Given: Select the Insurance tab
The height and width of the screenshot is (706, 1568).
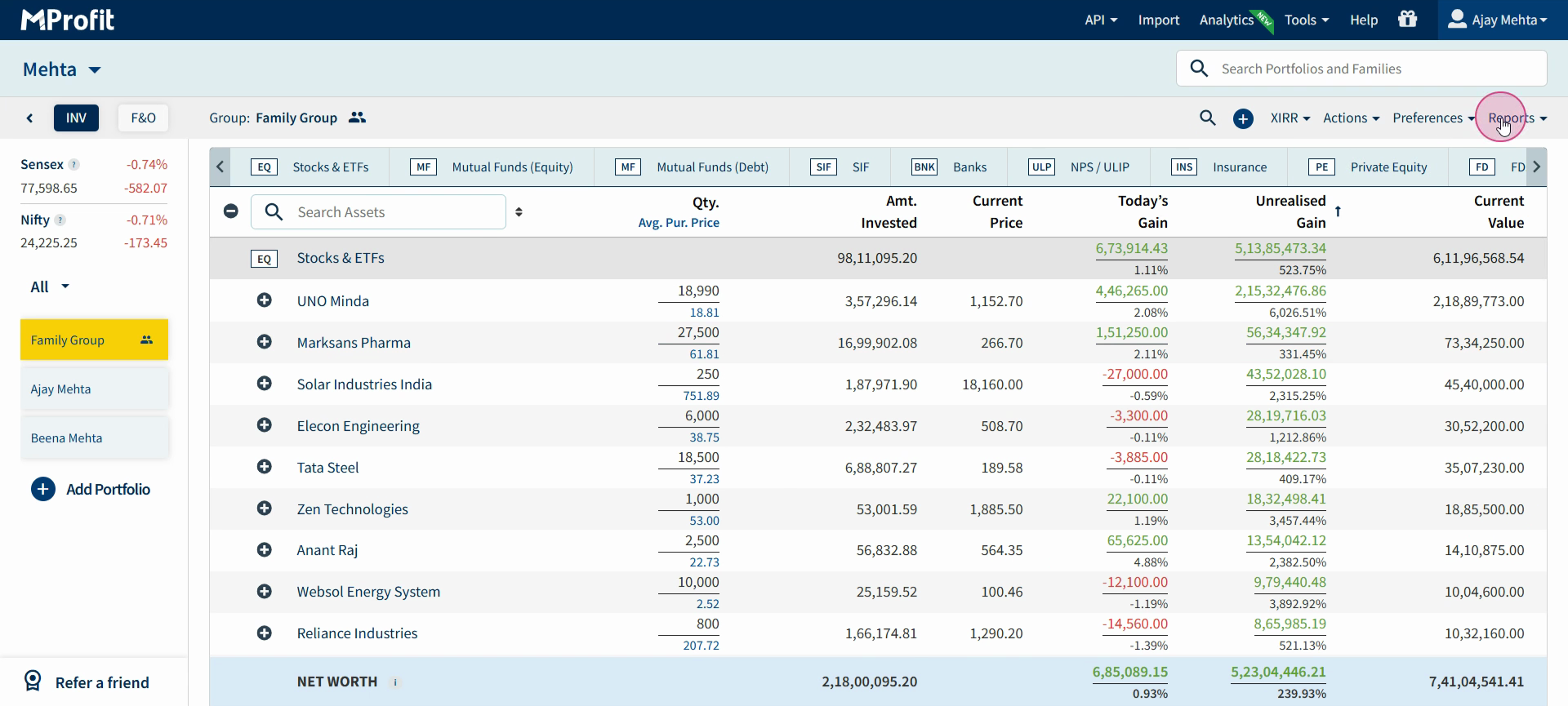Looking at the screenshot, I should 1219,167.
